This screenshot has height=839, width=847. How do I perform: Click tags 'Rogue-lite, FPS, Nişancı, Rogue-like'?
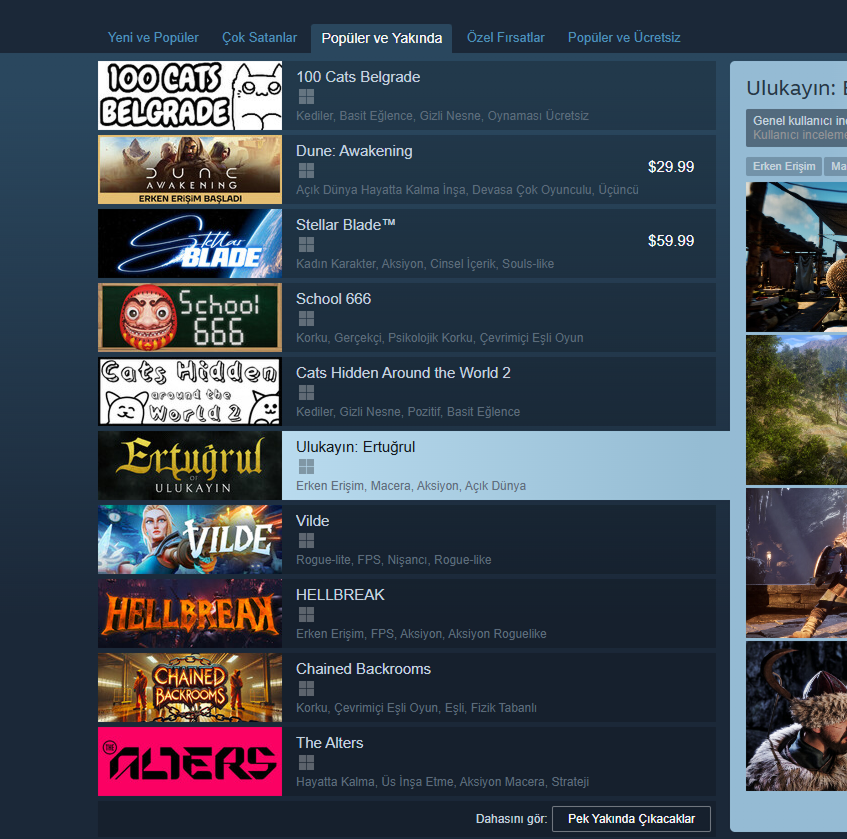394,560
